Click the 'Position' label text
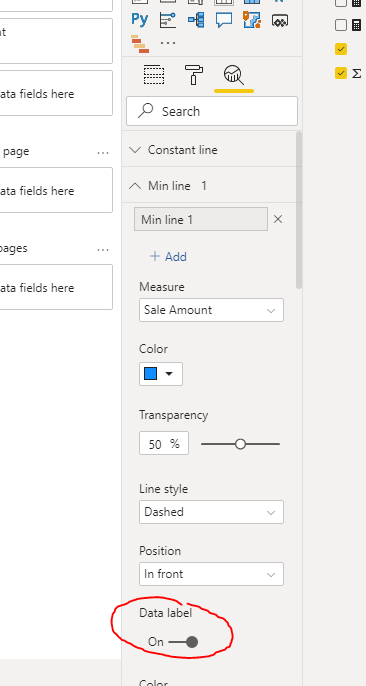 pos(160,551)
